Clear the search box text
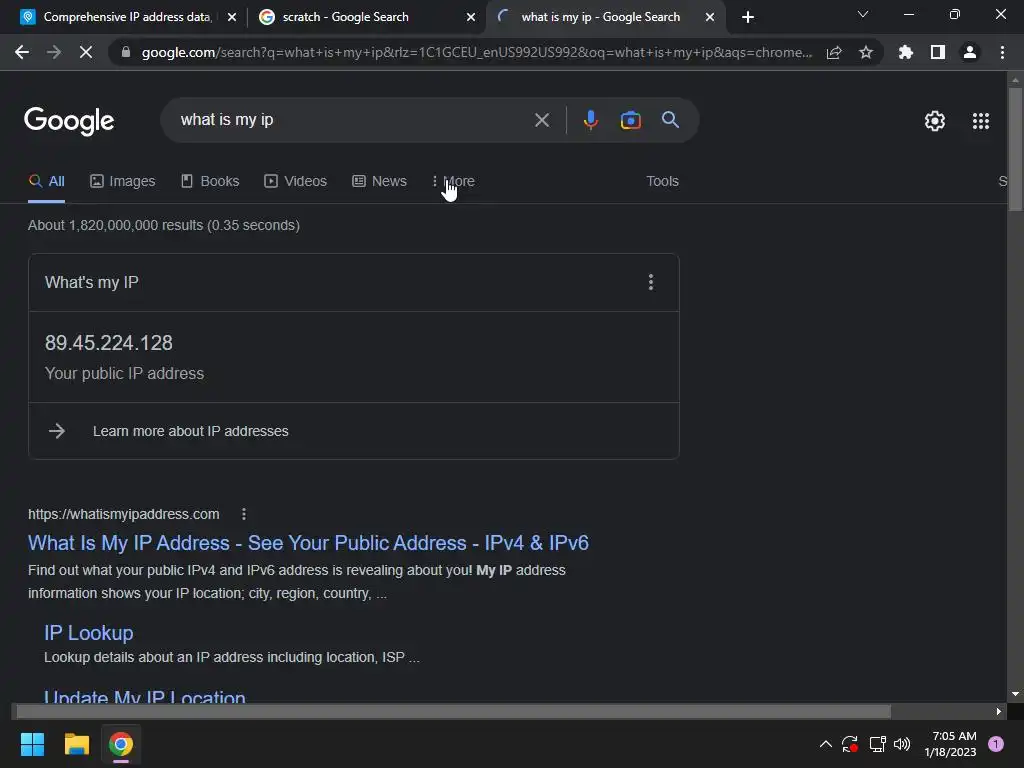 coord(541,120)
